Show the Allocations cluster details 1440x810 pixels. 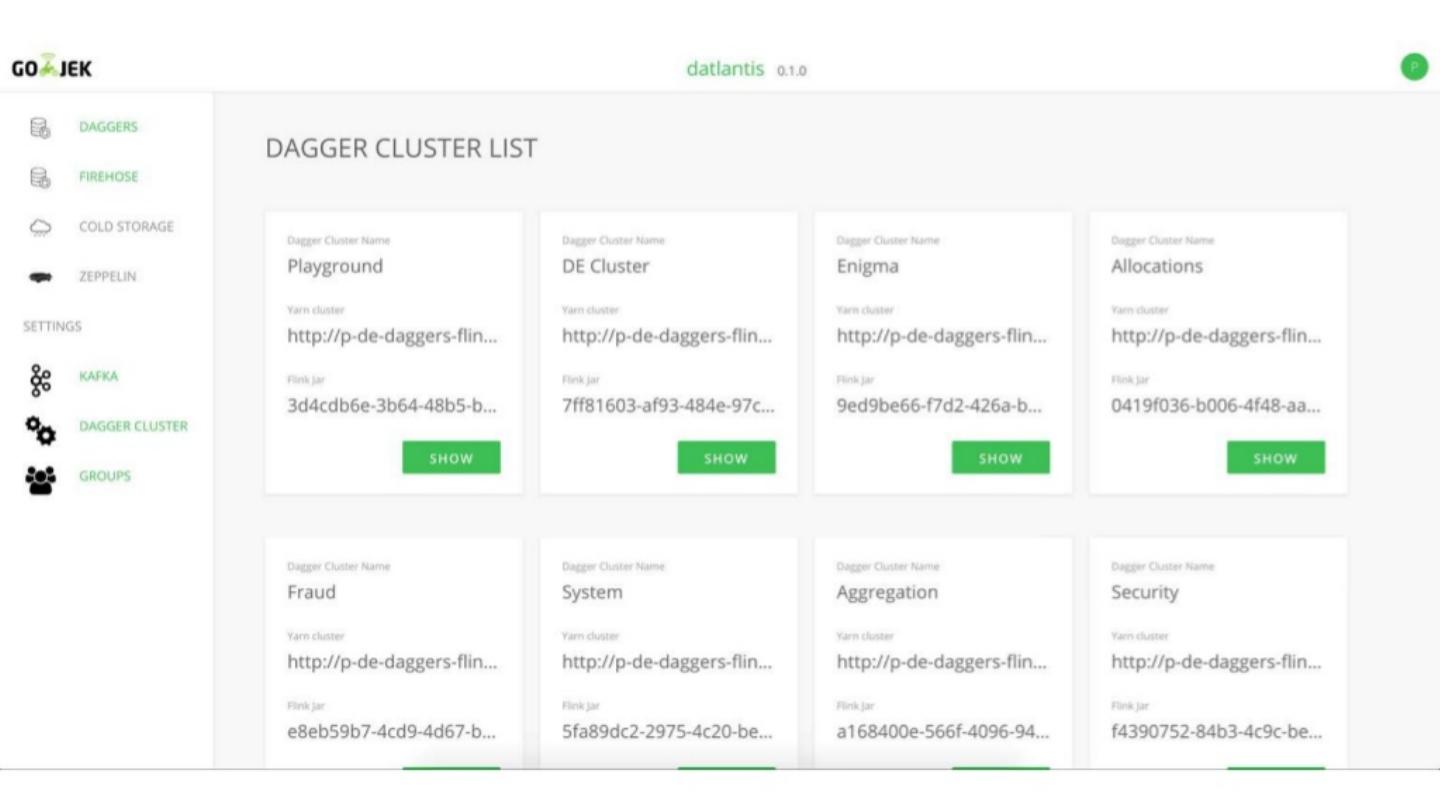coord(1275,458)
